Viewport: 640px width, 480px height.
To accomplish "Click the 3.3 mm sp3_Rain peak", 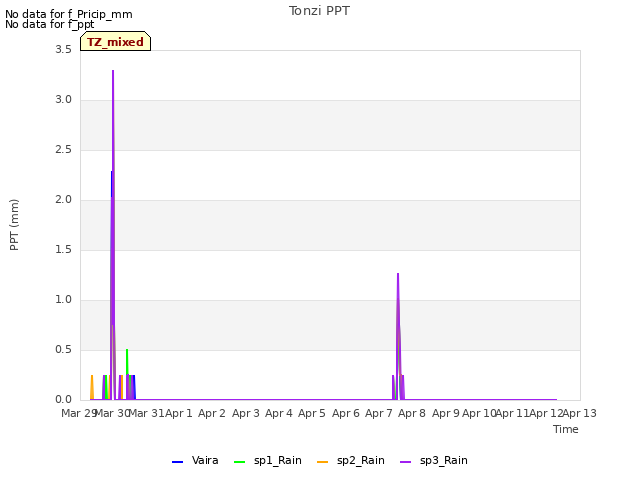I will [113, 71].
